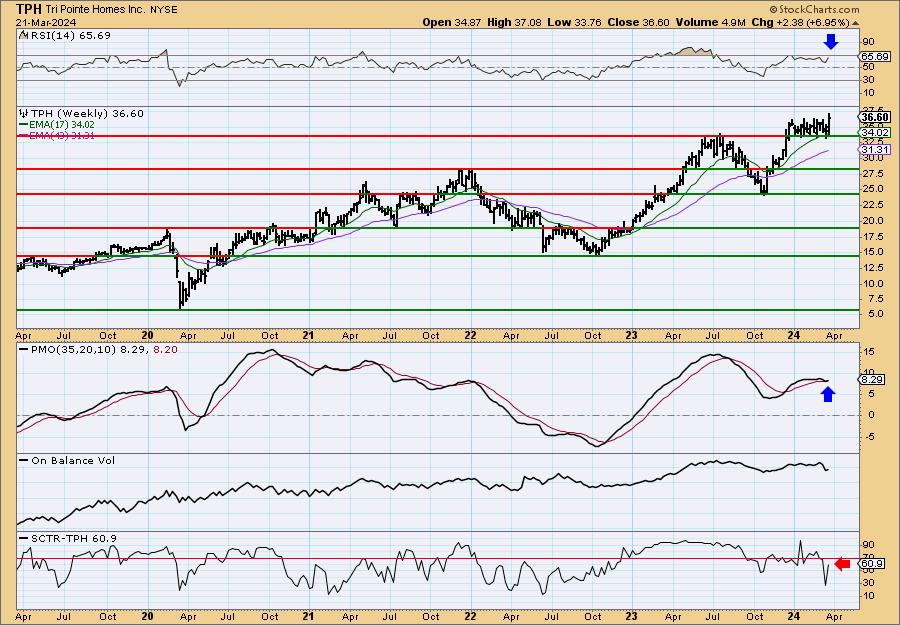Open the StockCharts.com copyright link
This screenshot has height=625, width=900.
[814, 9]
